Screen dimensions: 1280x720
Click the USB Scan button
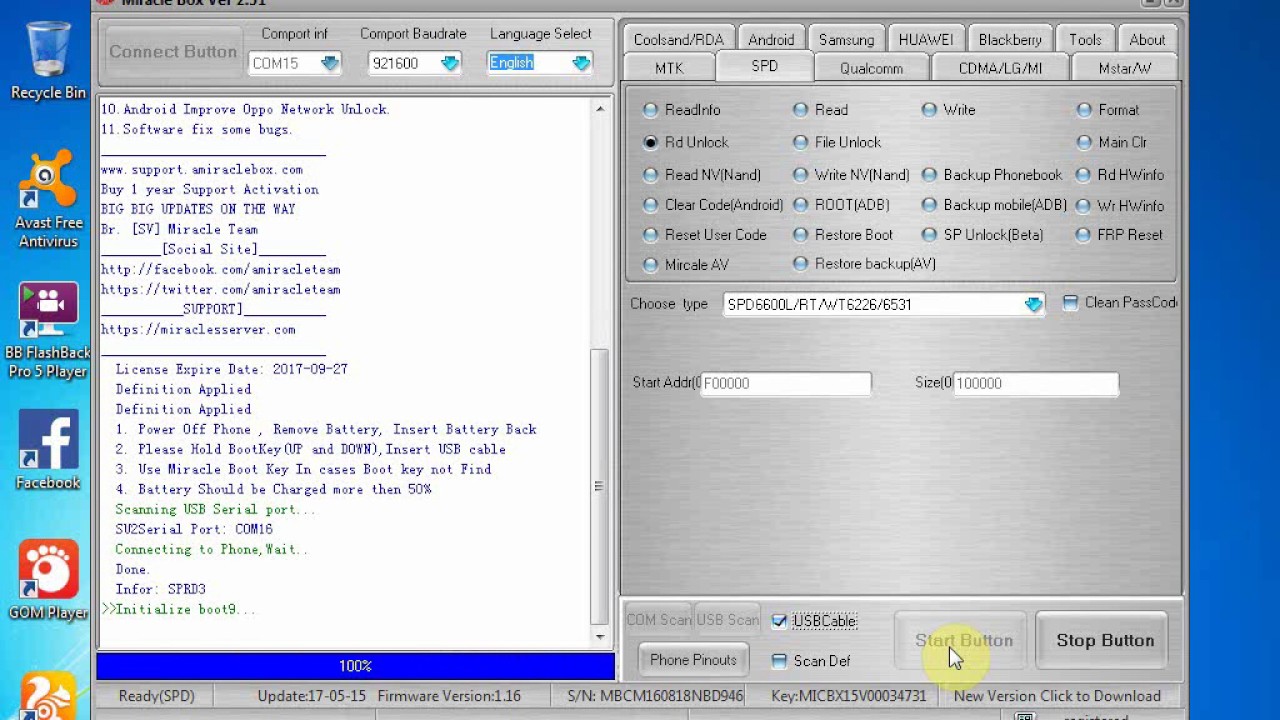coord(727,620)
